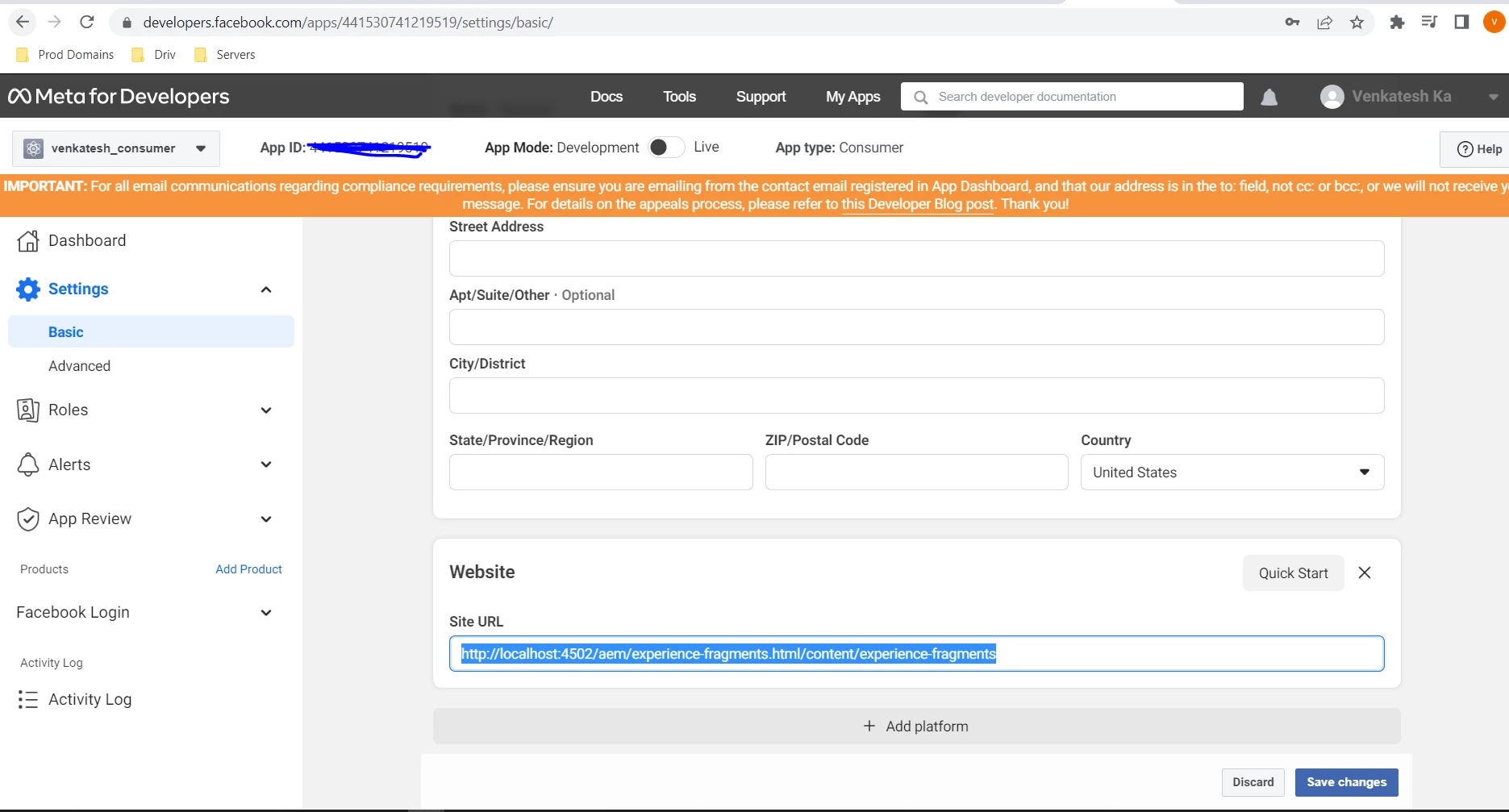This screenshot has height=812, width=1509.
Task: Click the Meta for Developers logo
Action: [x=119, y=97]
